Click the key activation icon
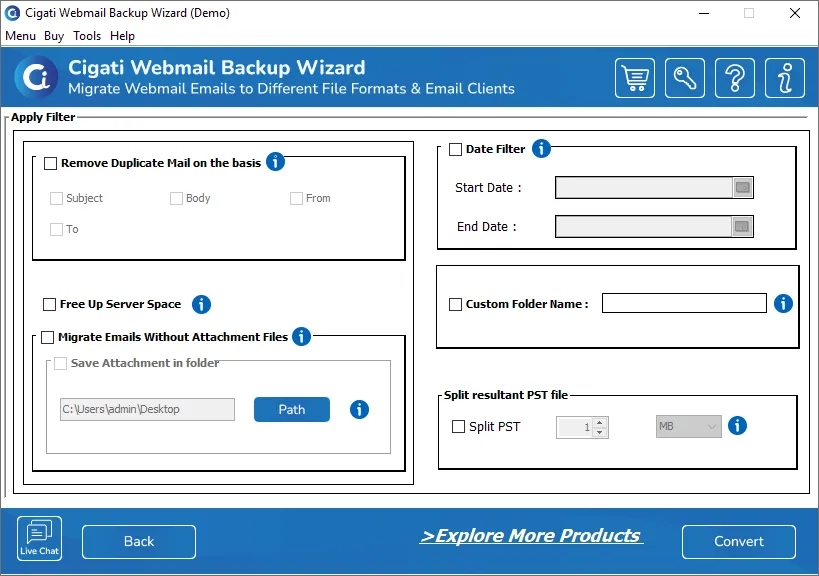This screenshot has height=576, width=819. [x=685, y=78]
